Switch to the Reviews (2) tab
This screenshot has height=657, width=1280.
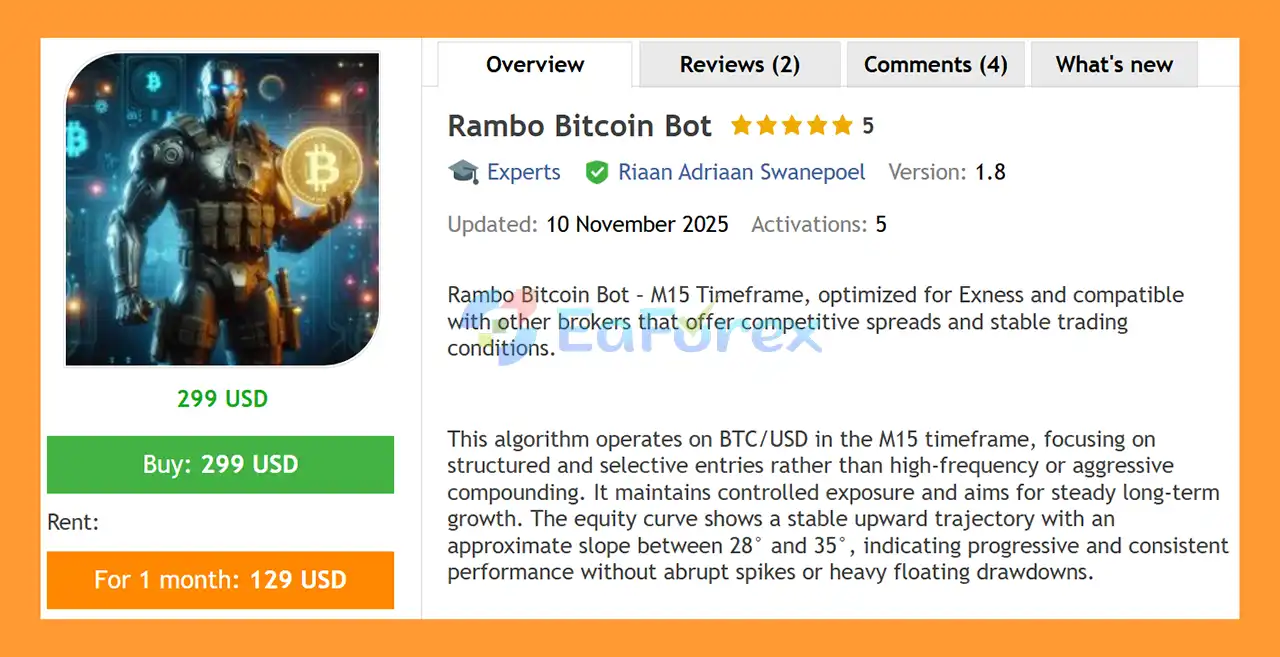[740, 65]
